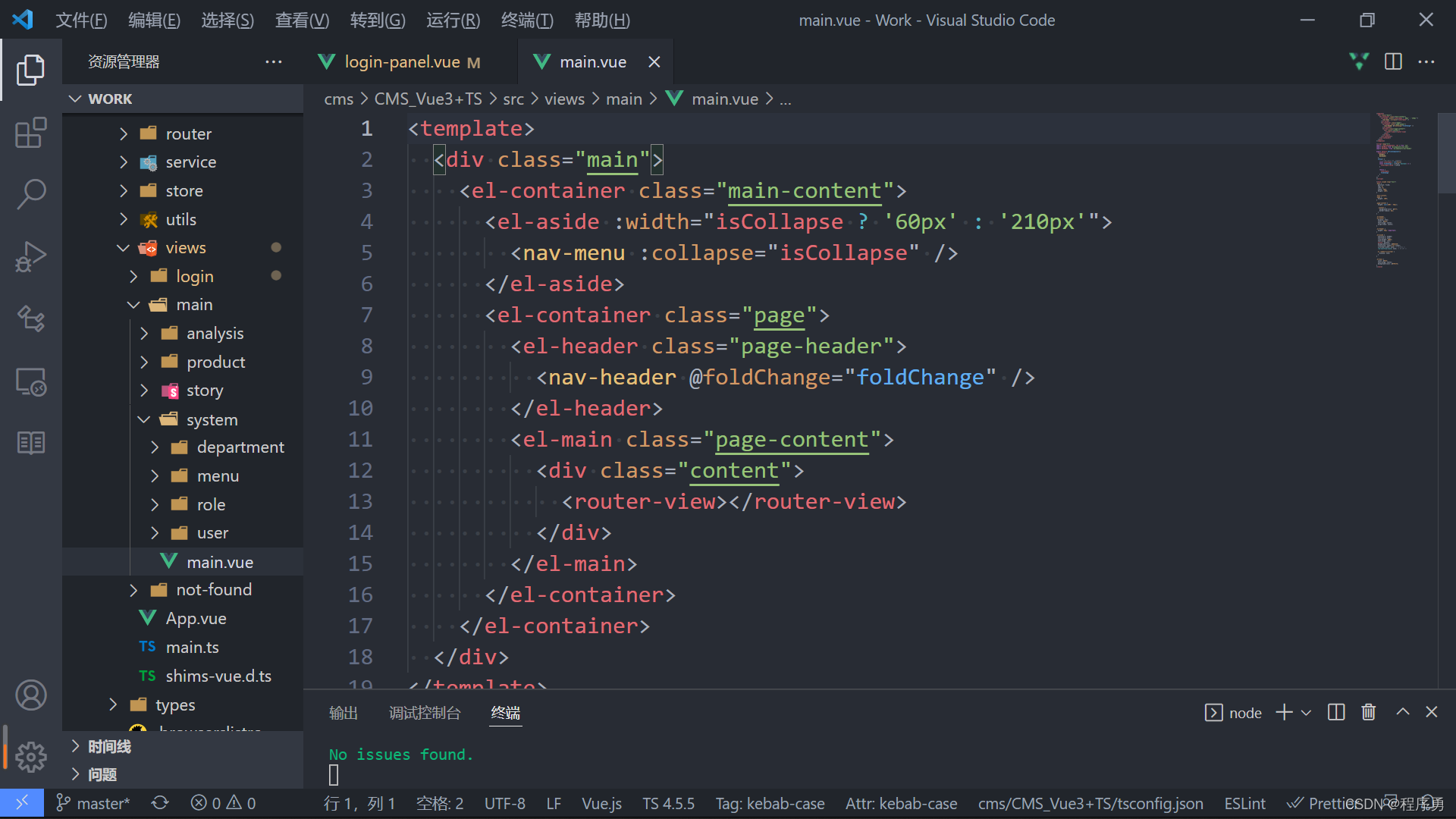Click views in the breadcrumb path
1456x819 pixels.
[564, 99]
